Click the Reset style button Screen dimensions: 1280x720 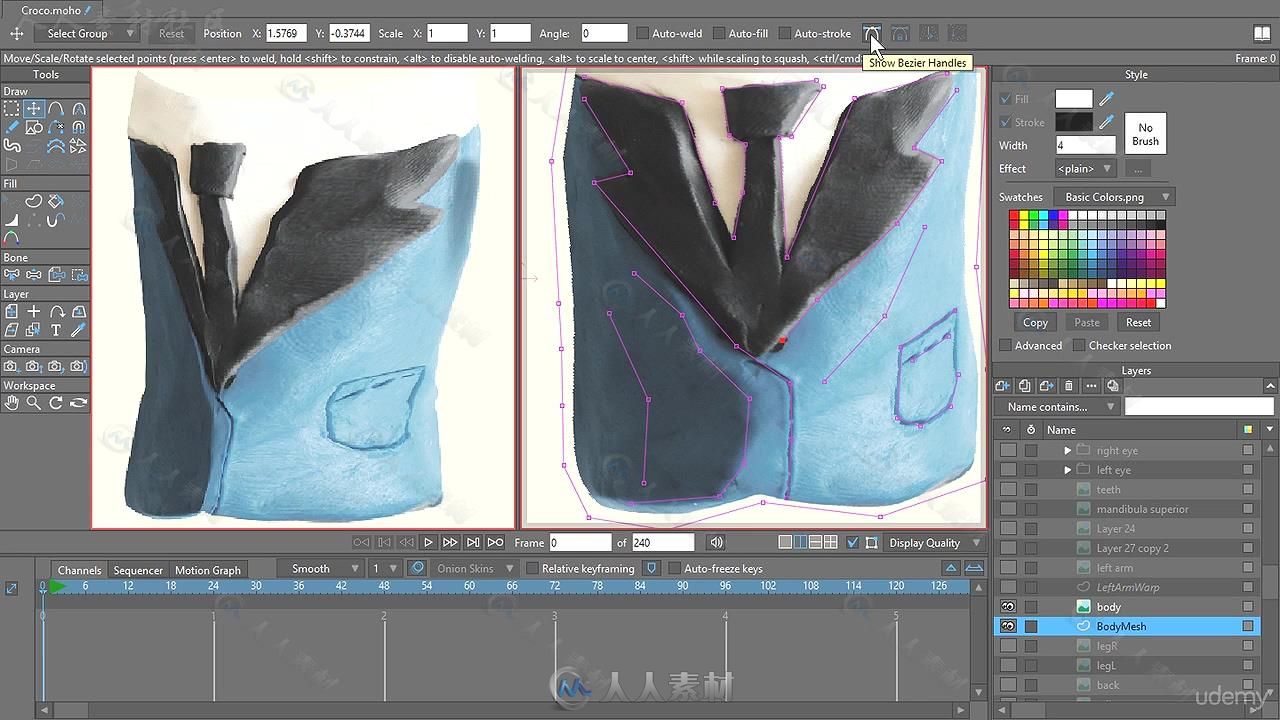click(x=1138, y=322)
